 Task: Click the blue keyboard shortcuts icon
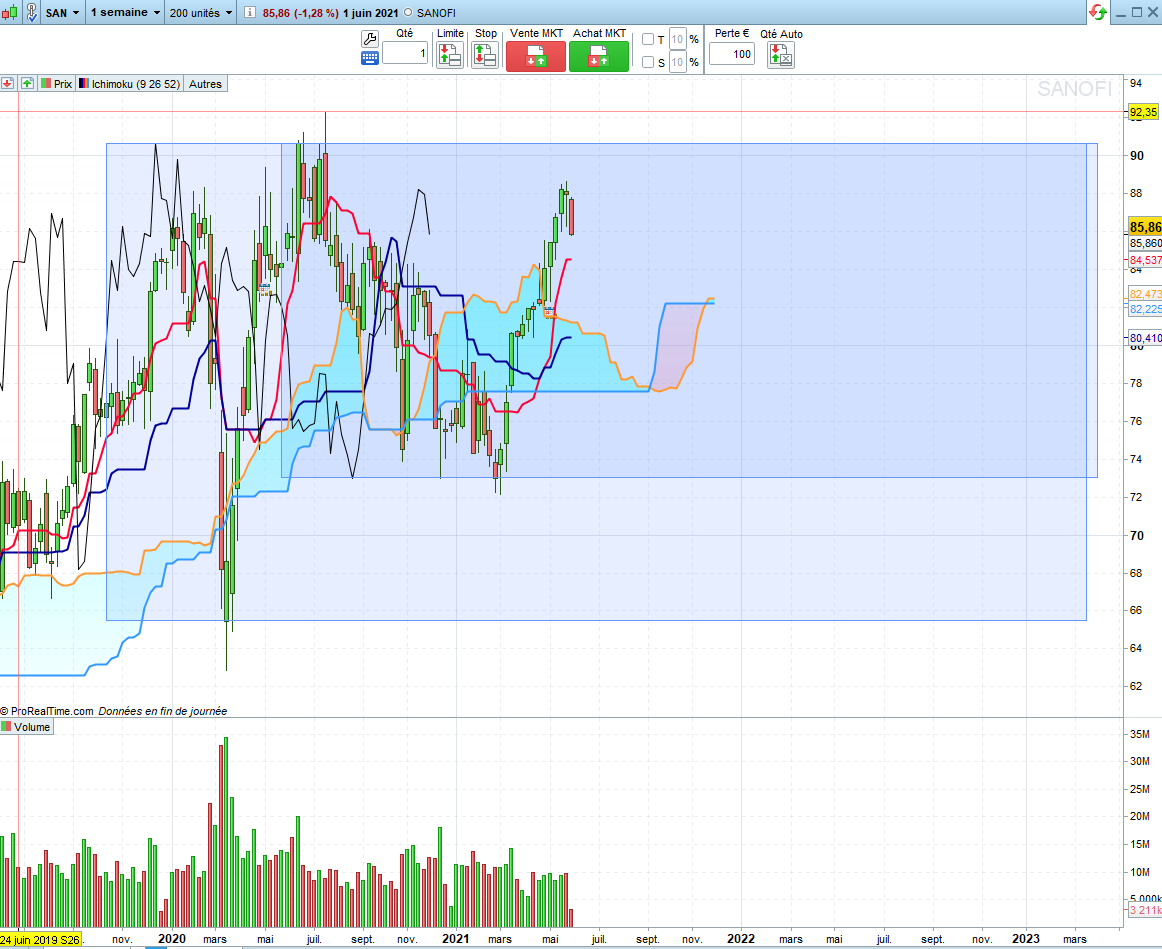point(370,59)
